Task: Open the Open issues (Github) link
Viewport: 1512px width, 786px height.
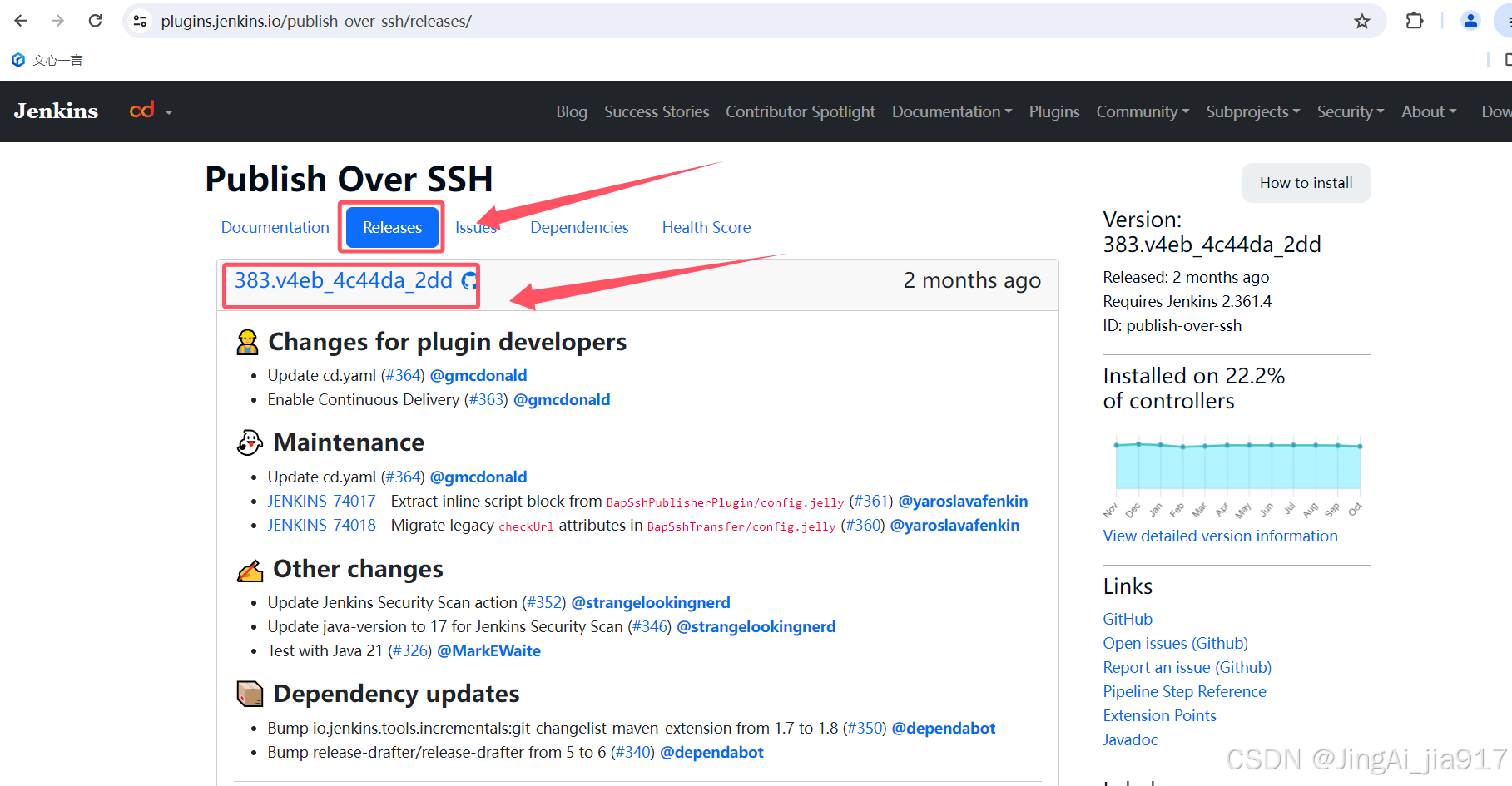Action: pos(1175,643)
